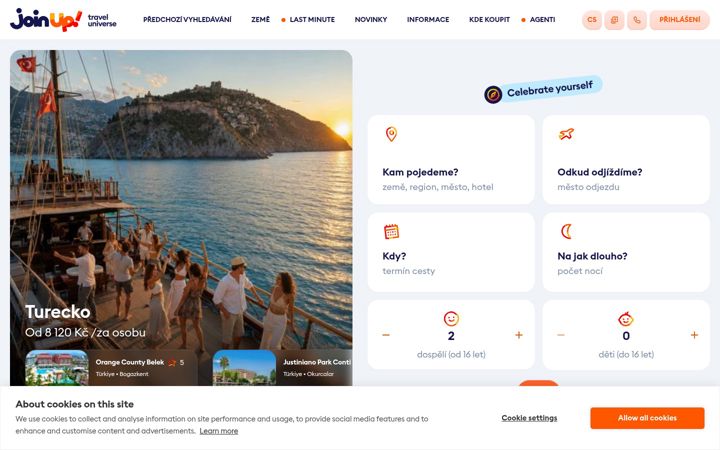Decrease number of adults
This screenshot has width=720, height=450.
pos(386,335)
